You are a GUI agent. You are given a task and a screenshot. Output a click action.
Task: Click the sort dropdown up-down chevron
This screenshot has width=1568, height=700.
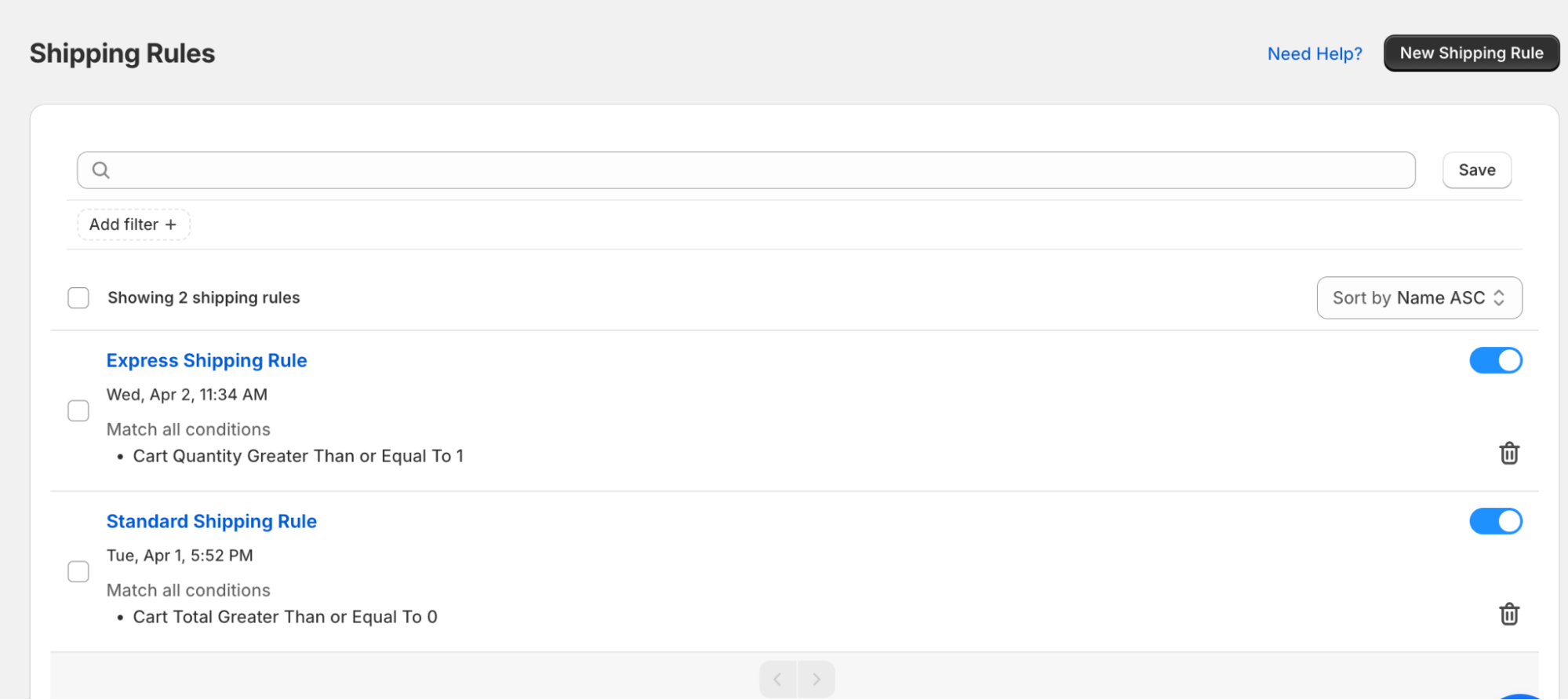1499,298
